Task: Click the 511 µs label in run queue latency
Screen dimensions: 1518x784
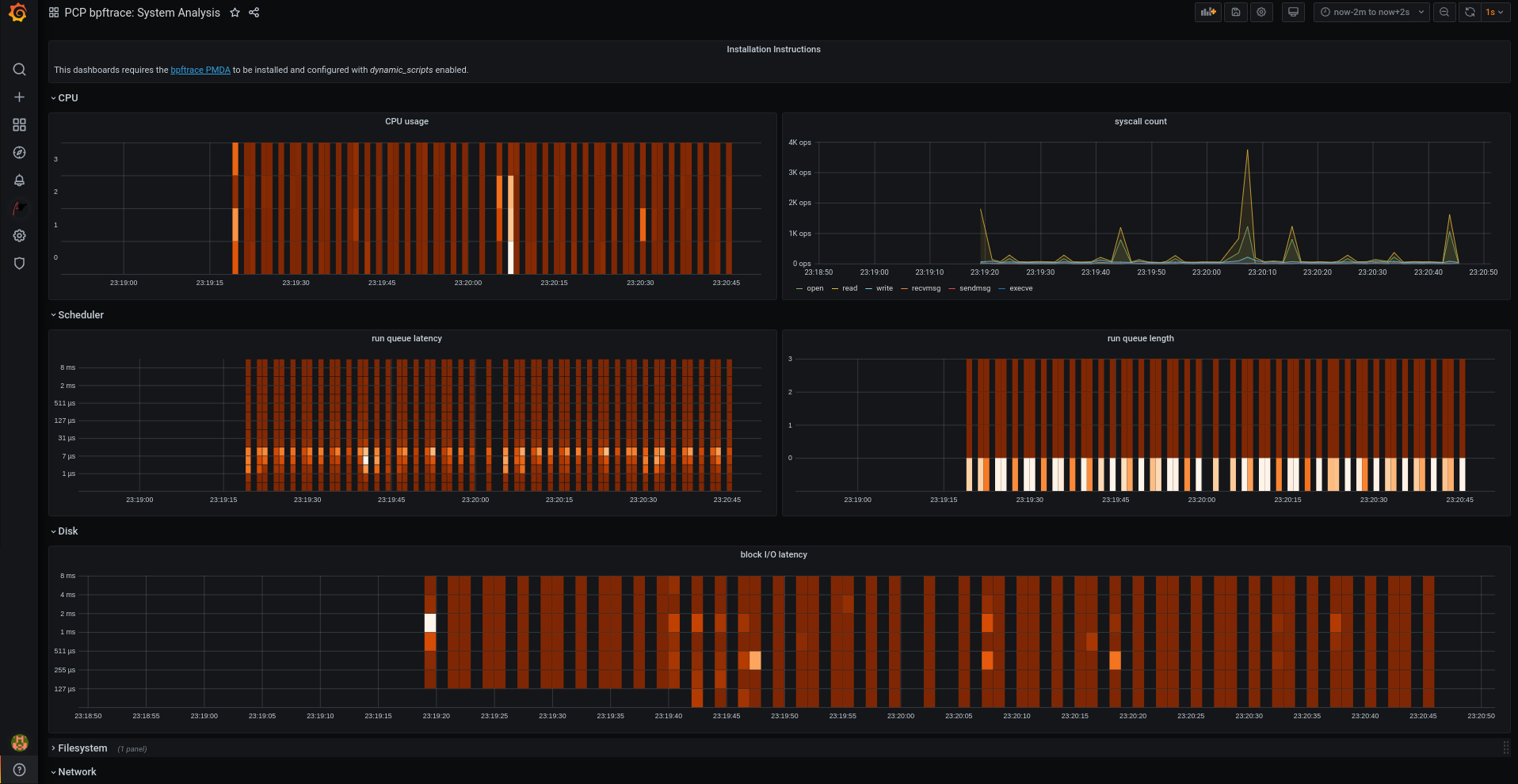Action: coord(65,404)
